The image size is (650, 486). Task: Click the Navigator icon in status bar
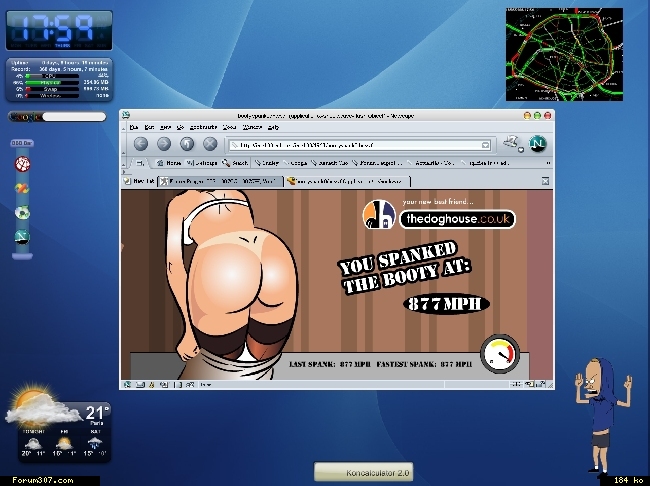click(x=127, y=385)
